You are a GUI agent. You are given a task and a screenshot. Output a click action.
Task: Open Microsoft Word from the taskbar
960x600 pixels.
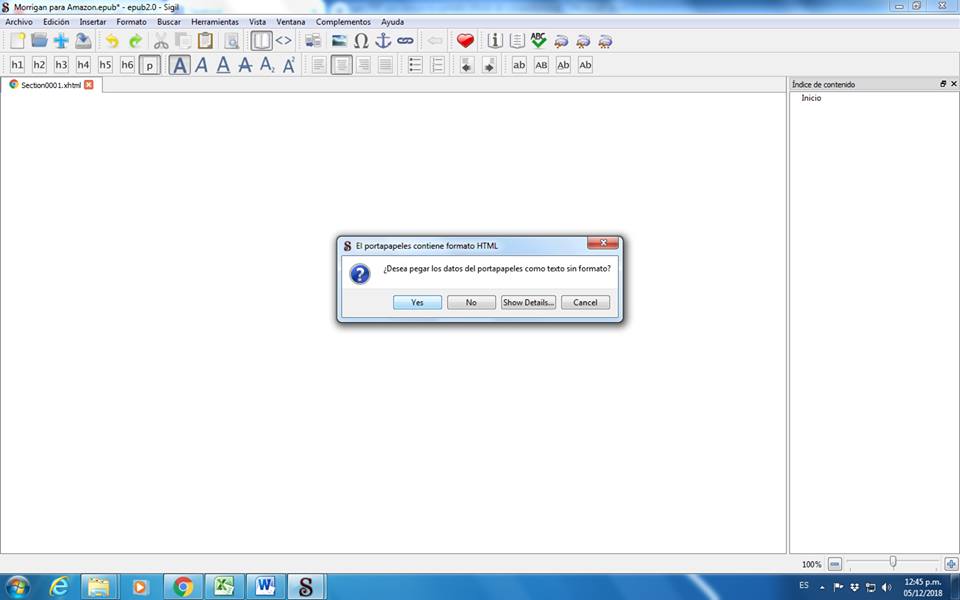266,586
